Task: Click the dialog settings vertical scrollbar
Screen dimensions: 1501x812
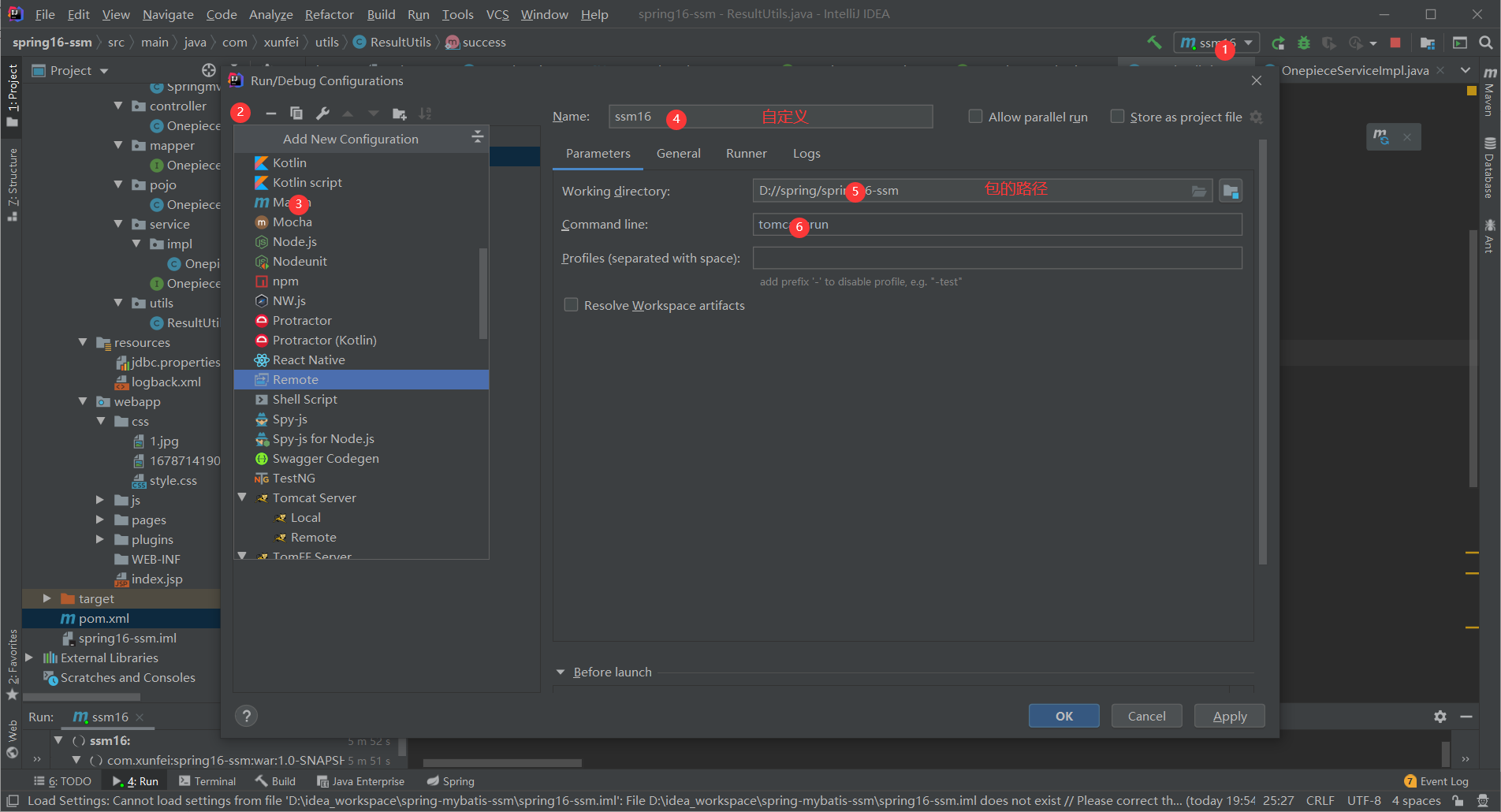Action: tap(1263, 352)
